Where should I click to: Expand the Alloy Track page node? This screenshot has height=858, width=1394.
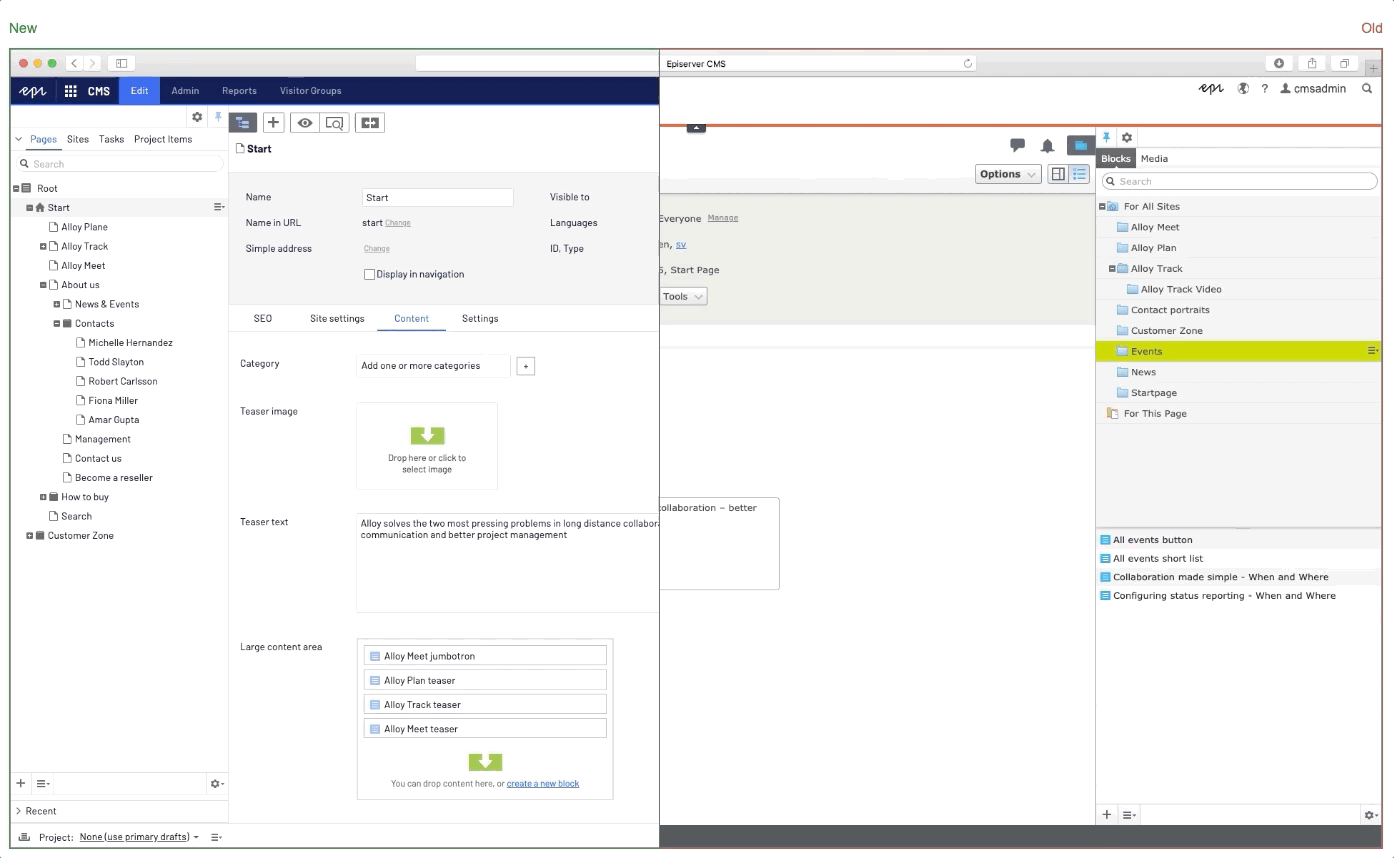43,247
